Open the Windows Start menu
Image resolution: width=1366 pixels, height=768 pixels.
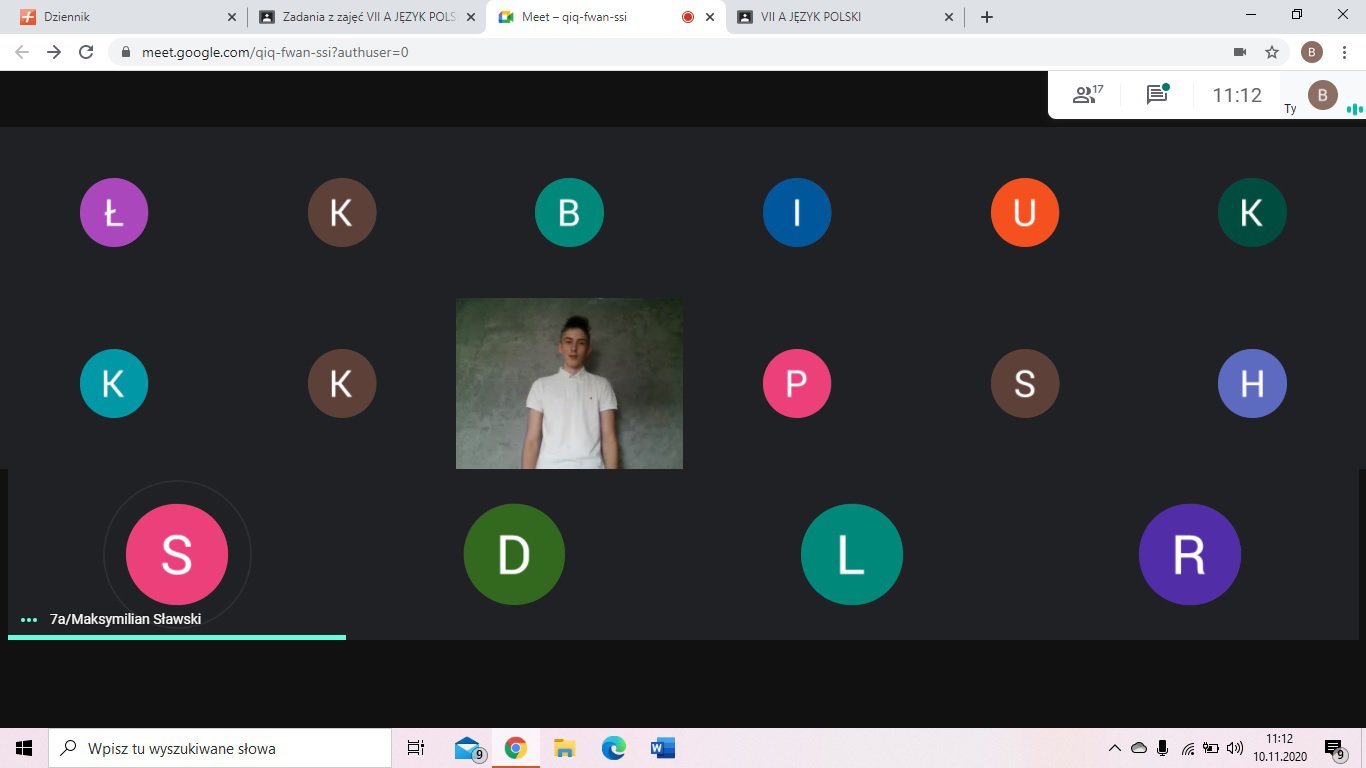tap(24, 748)
